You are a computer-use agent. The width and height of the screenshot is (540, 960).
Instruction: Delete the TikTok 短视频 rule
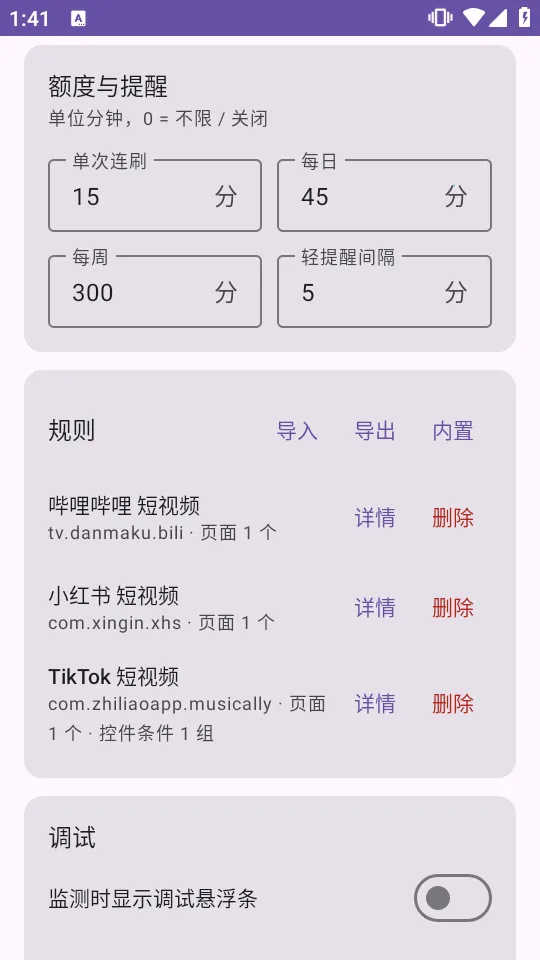click(x=453, y=703)
